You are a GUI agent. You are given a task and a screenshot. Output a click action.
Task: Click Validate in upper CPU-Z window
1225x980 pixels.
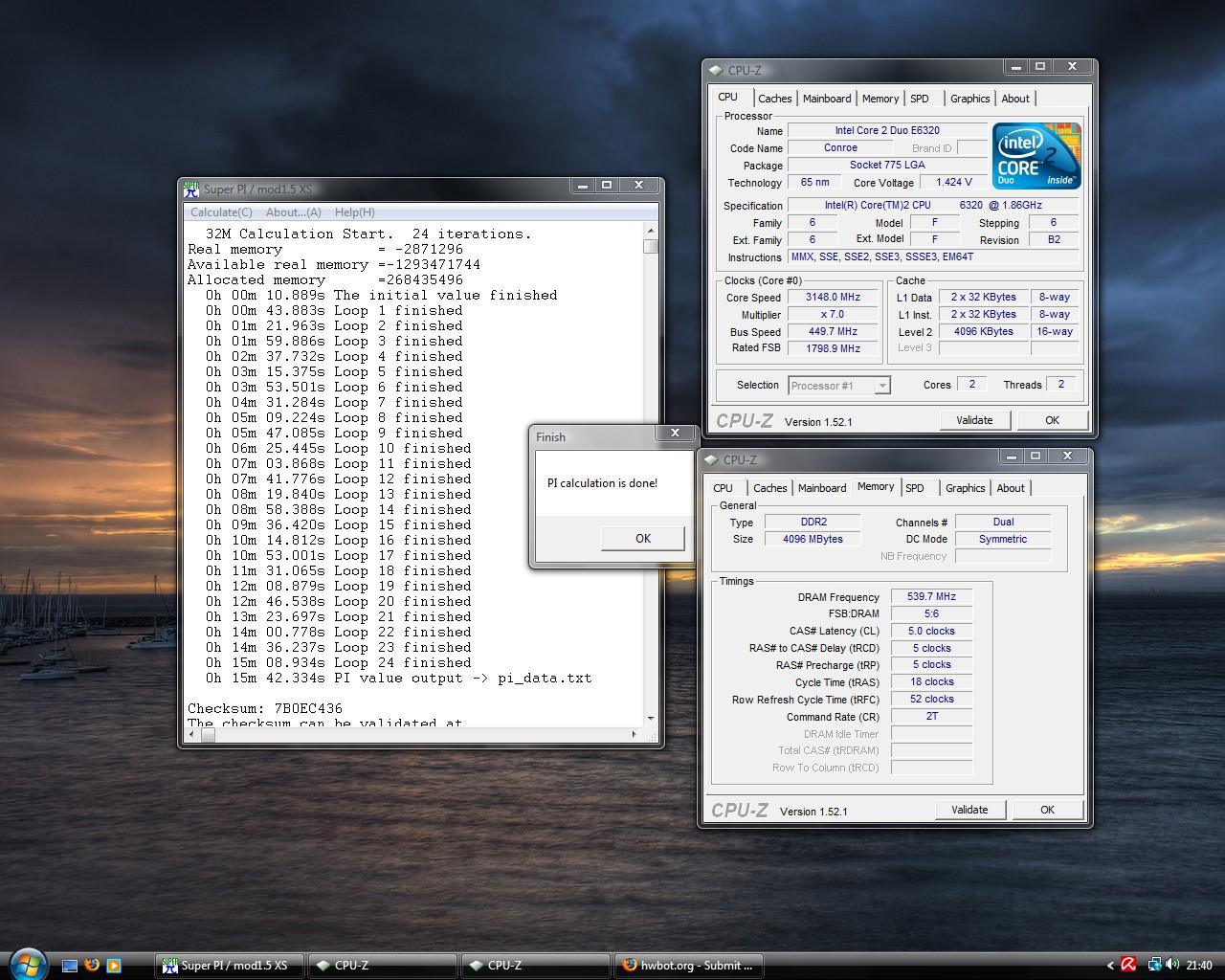click(x=973, y=420)
